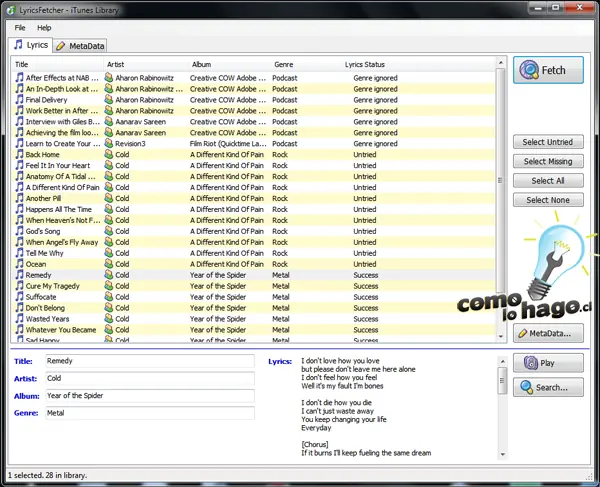The image size is (600, 487).
Task: Click the speaker icon on Play button
Action: point(531,363)
